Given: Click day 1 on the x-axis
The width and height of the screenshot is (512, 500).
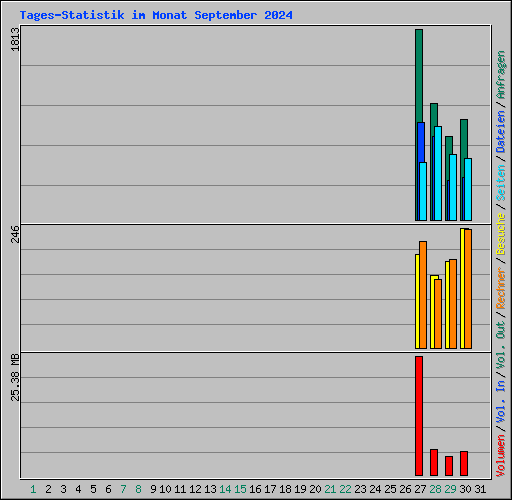Looking at the screenshot, I should [x=33, y=489].
